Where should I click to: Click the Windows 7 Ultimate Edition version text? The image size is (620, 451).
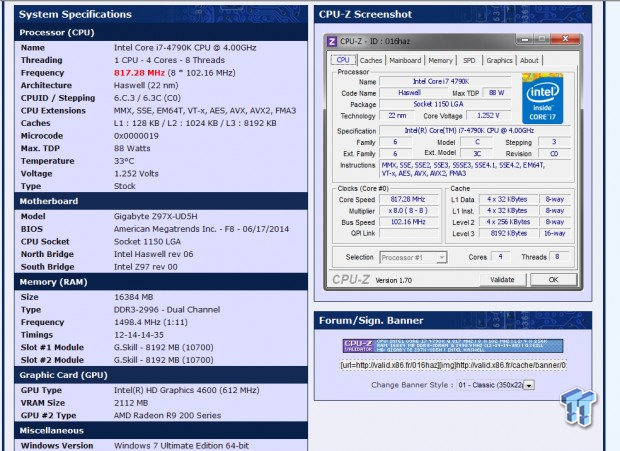tap(181, 445)
